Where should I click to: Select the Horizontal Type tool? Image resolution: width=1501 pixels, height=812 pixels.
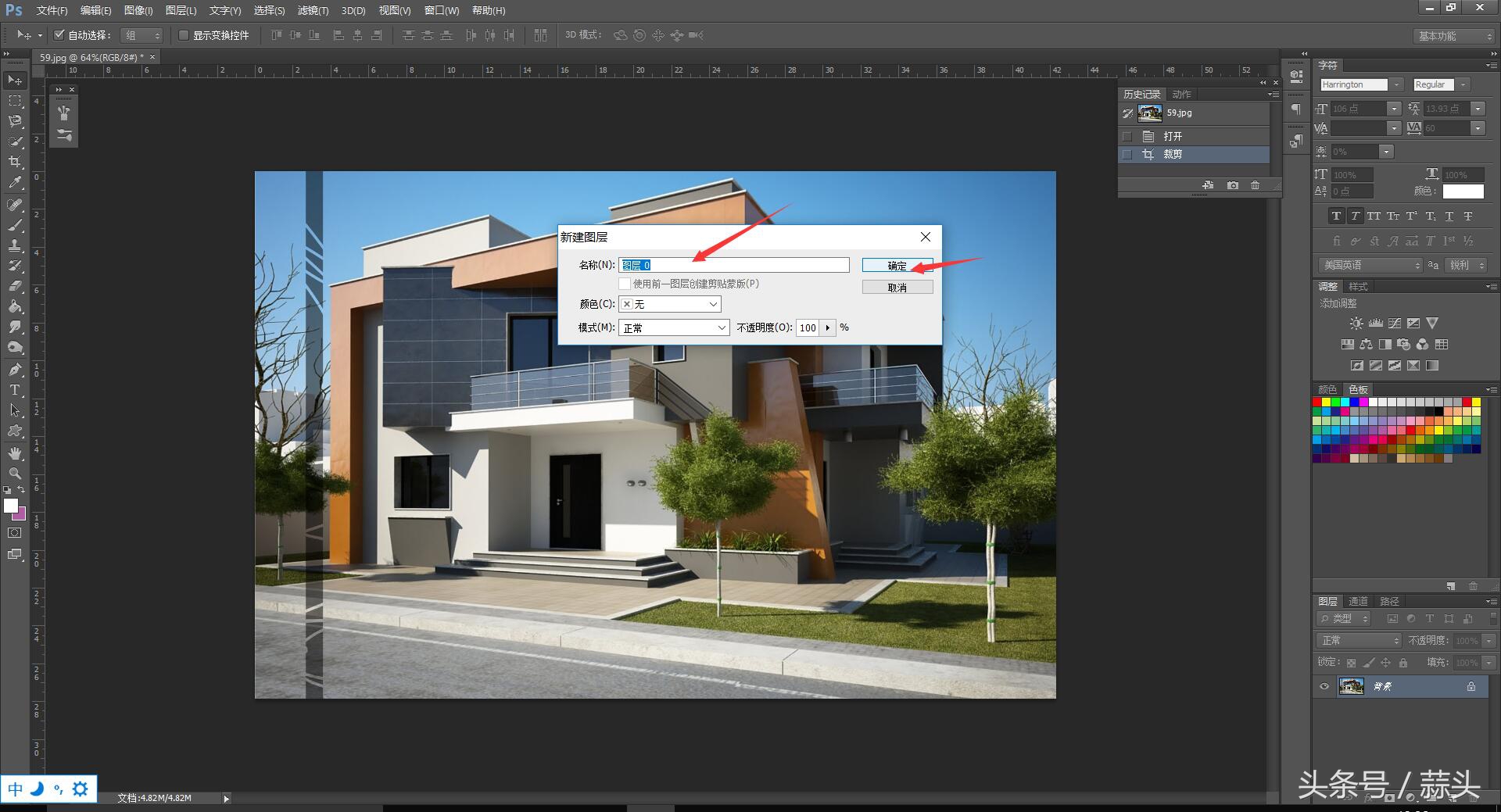pos(15,390)
